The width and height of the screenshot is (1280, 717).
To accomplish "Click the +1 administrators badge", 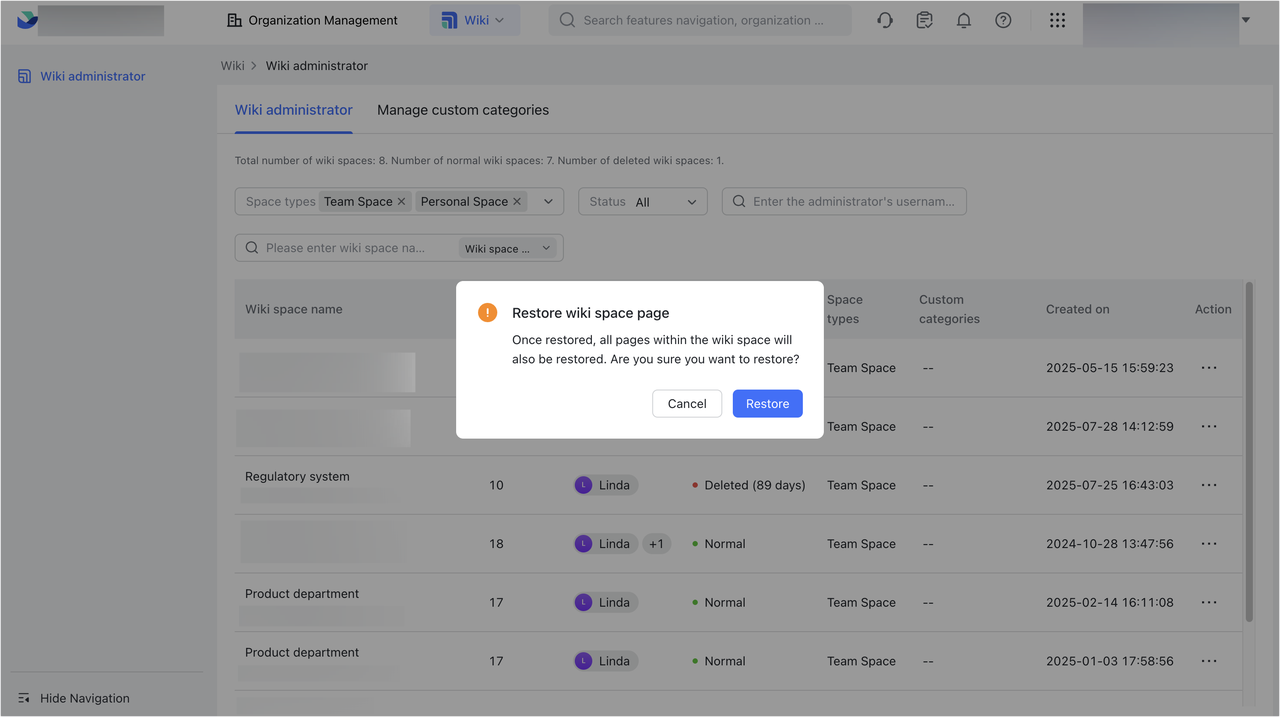I will tap(656, 544).
